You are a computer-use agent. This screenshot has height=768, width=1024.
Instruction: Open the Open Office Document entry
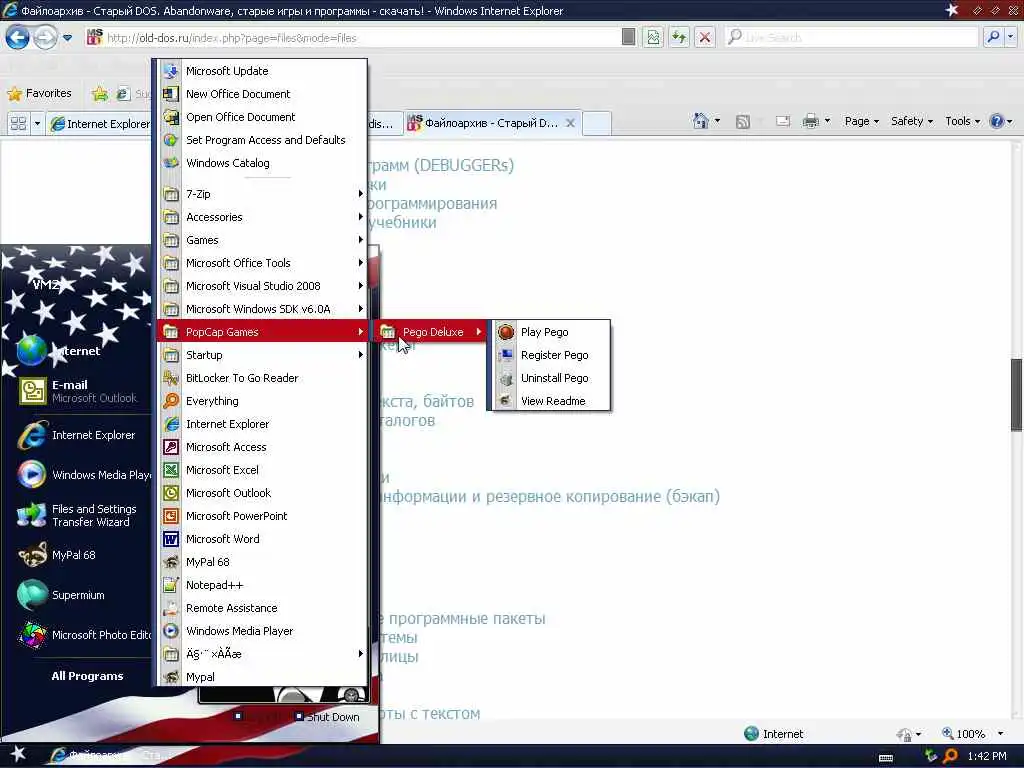tap(263, 117)
